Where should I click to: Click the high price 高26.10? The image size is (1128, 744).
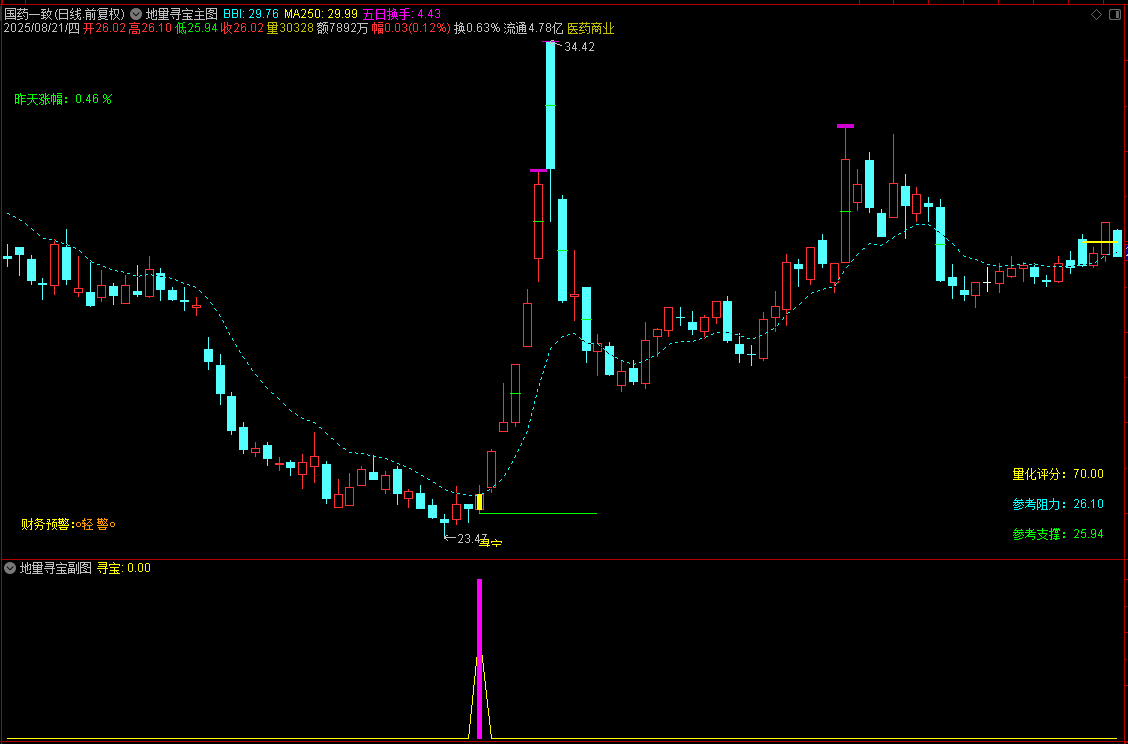pyautogui.click(x=150, y=29)
